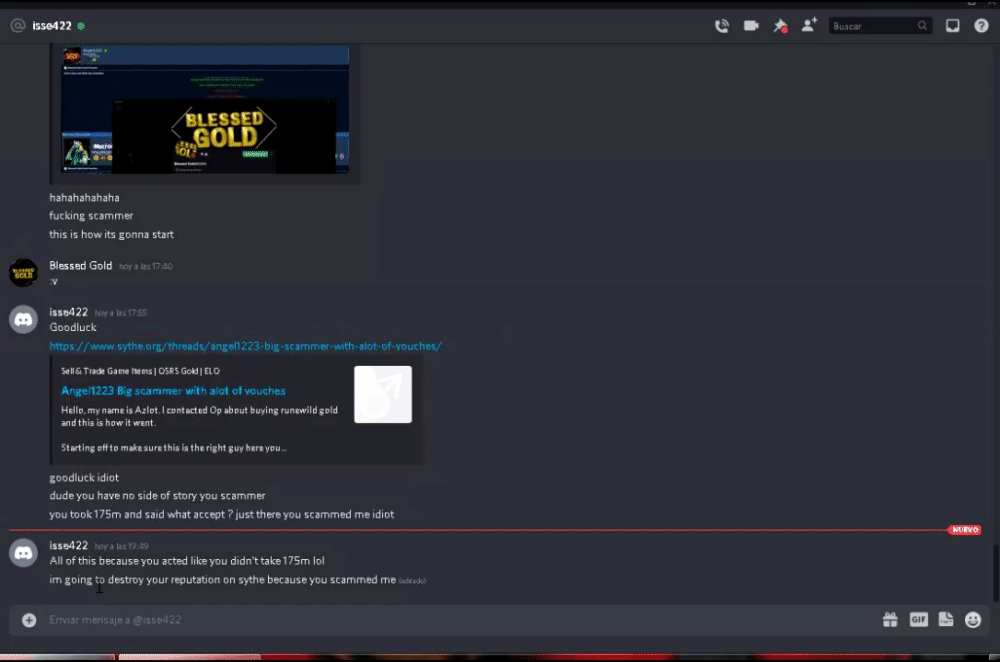Click the embed preview thumbnail
Image resolution: width=1000 pixels, height=662 pixels.
click(383, 394)
